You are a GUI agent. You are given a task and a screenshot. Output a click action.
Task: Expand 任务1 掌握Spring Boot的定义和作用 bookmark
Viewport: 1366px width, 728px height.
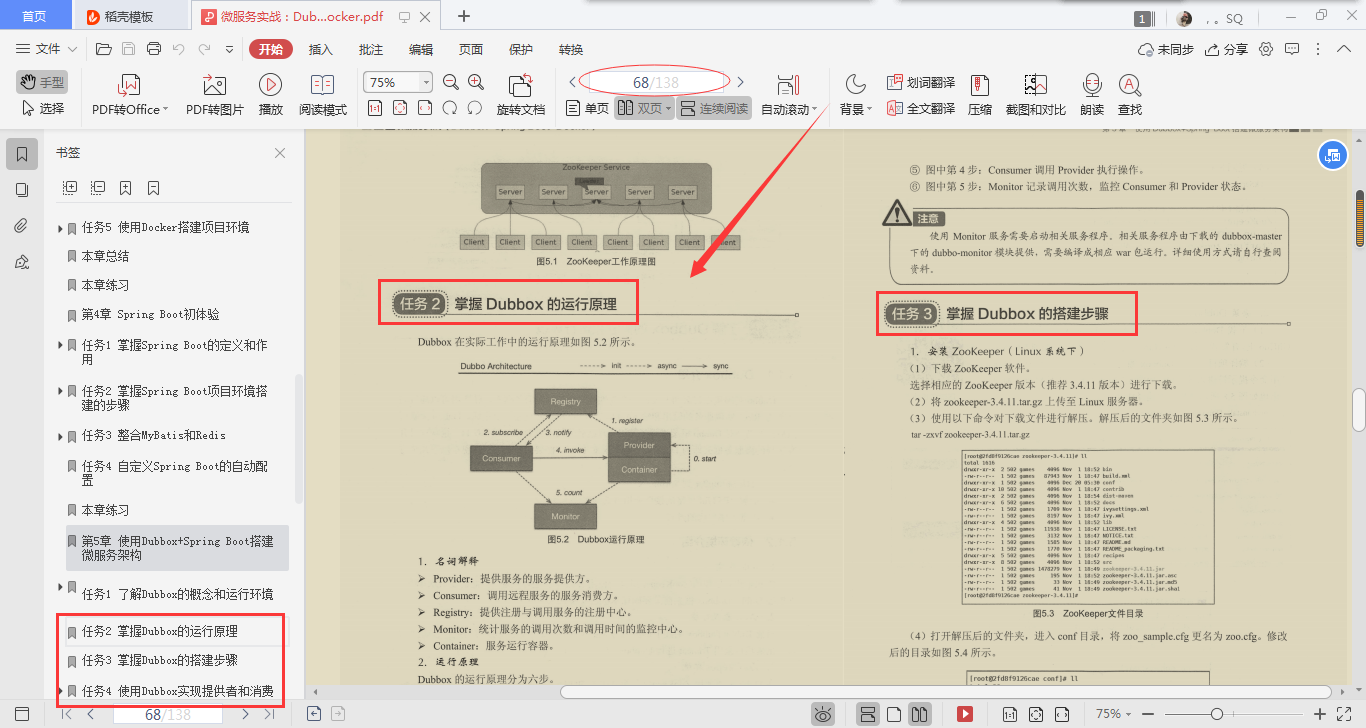coord(61,345)
